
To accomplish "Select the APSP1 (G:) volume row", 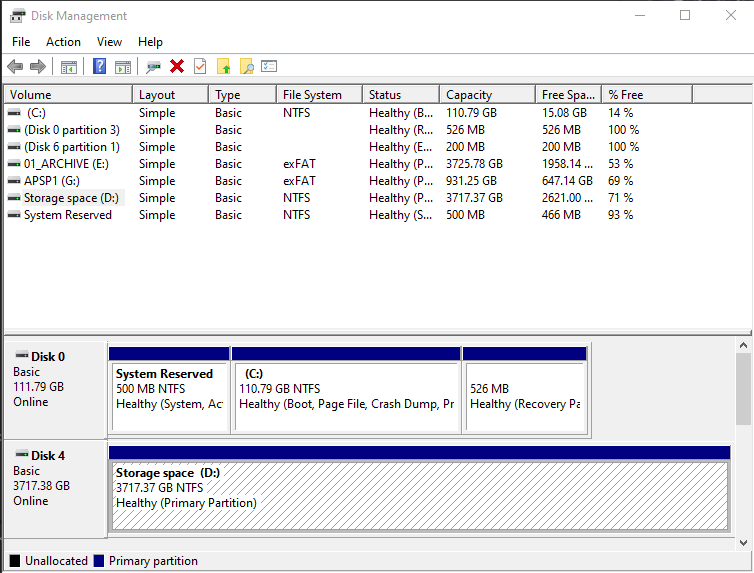I will coord(378,181).
